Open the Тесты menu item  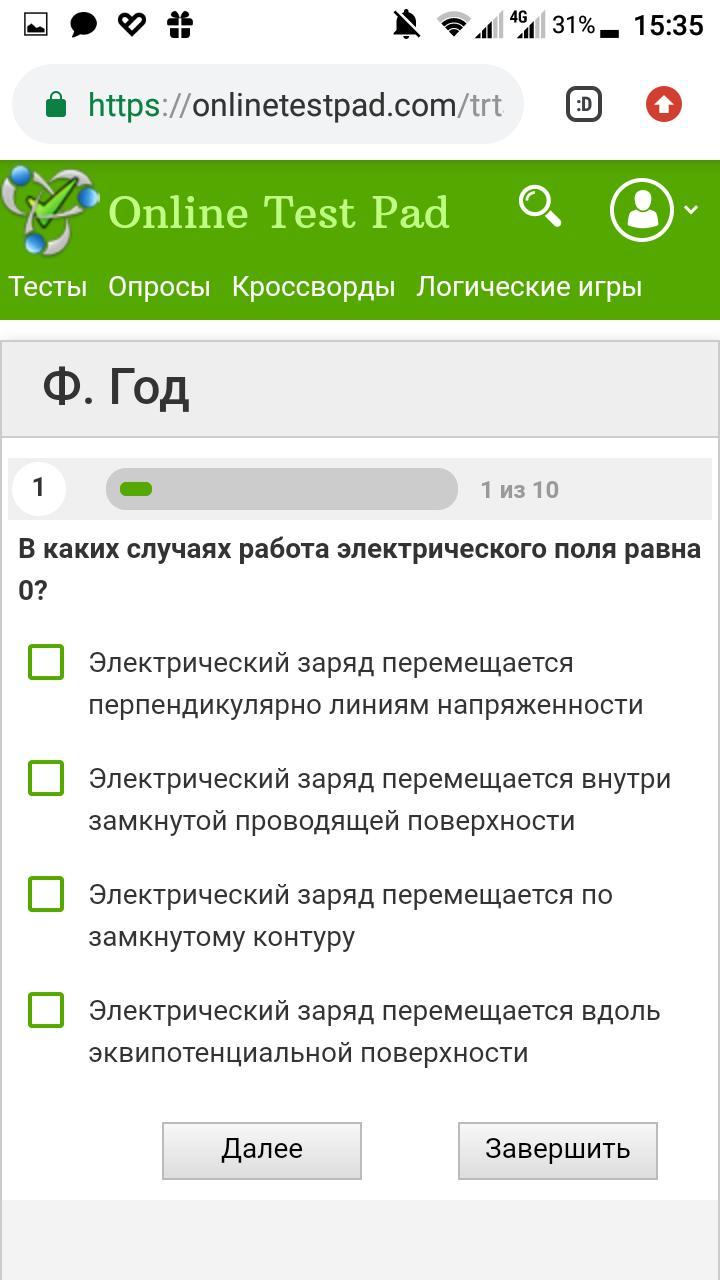pos(48,287)
